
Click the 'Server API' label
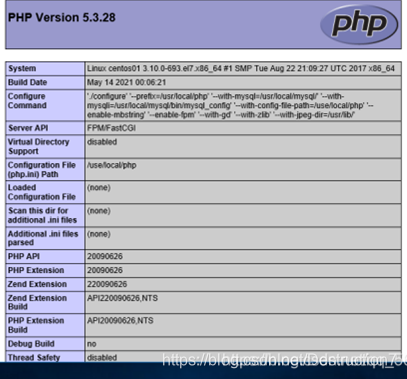click(28, 128)
